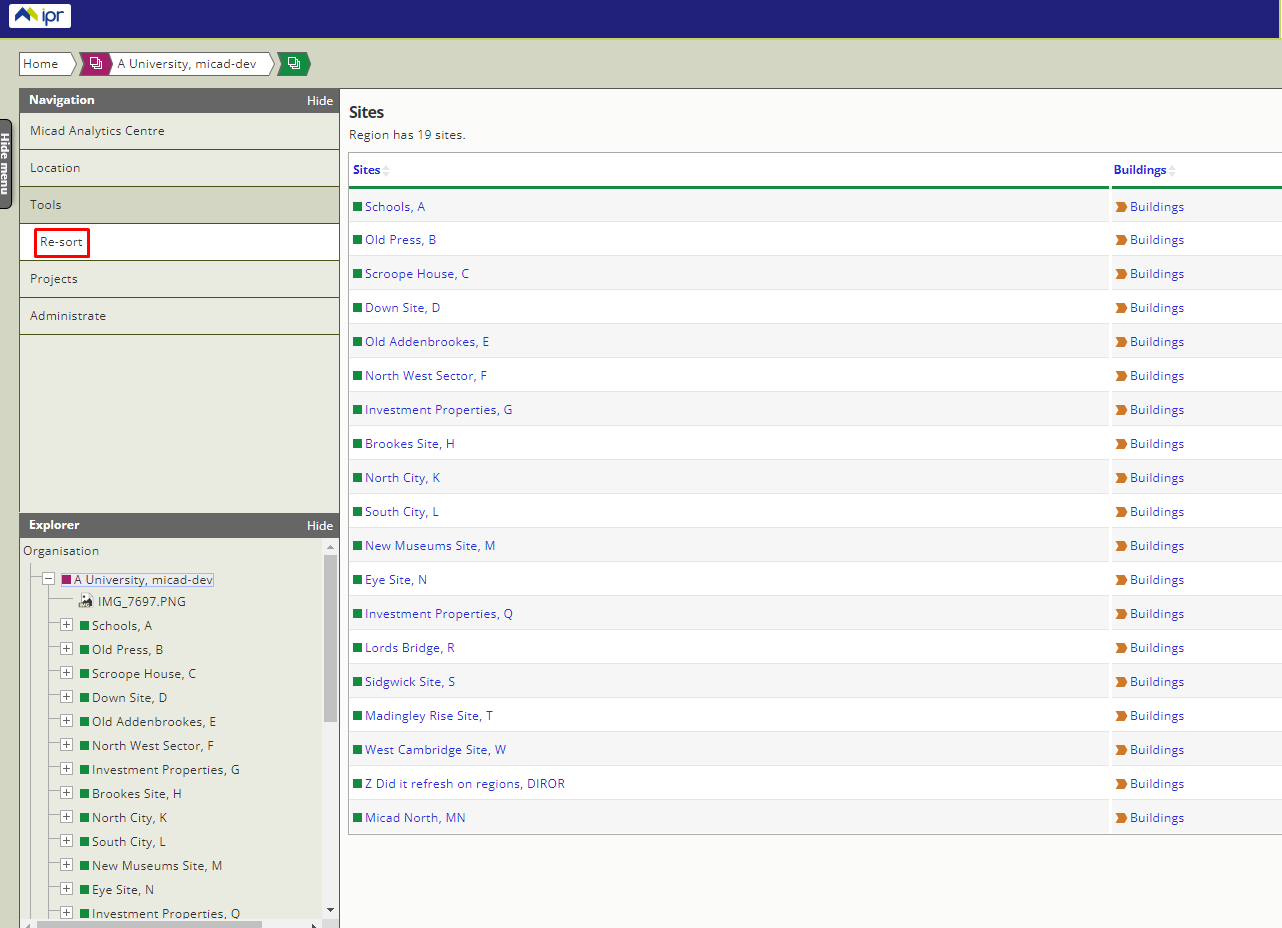The image size is (1282, 928).
Task: Expand Schools, A in Explorer tree
Action: point(66,625)
